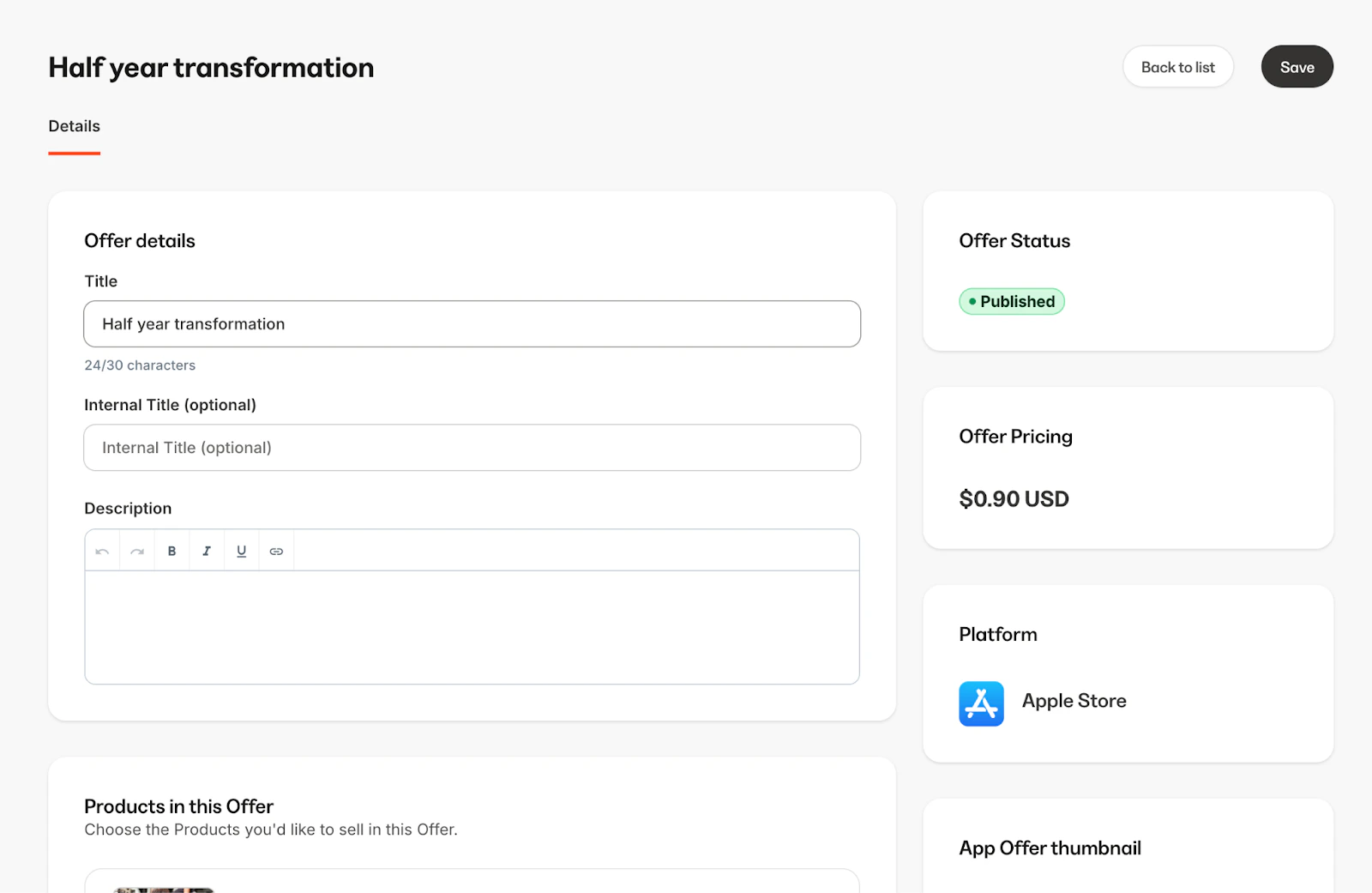Undo last change in the Description editor
This screenshot has width=1372, height=893.
[101, 550]
